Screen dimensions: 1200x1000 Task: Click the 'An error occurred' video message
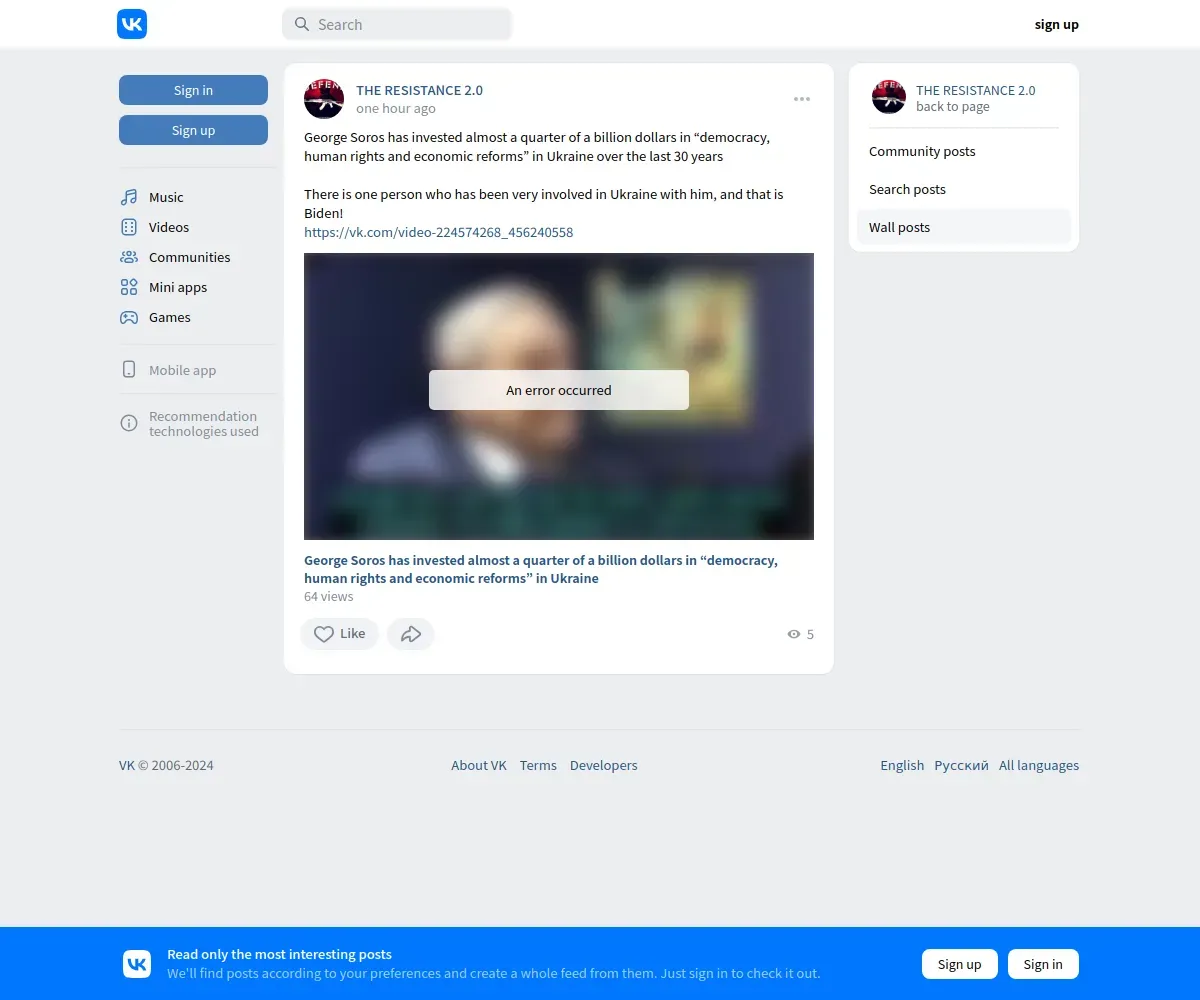tap(559, 390)
